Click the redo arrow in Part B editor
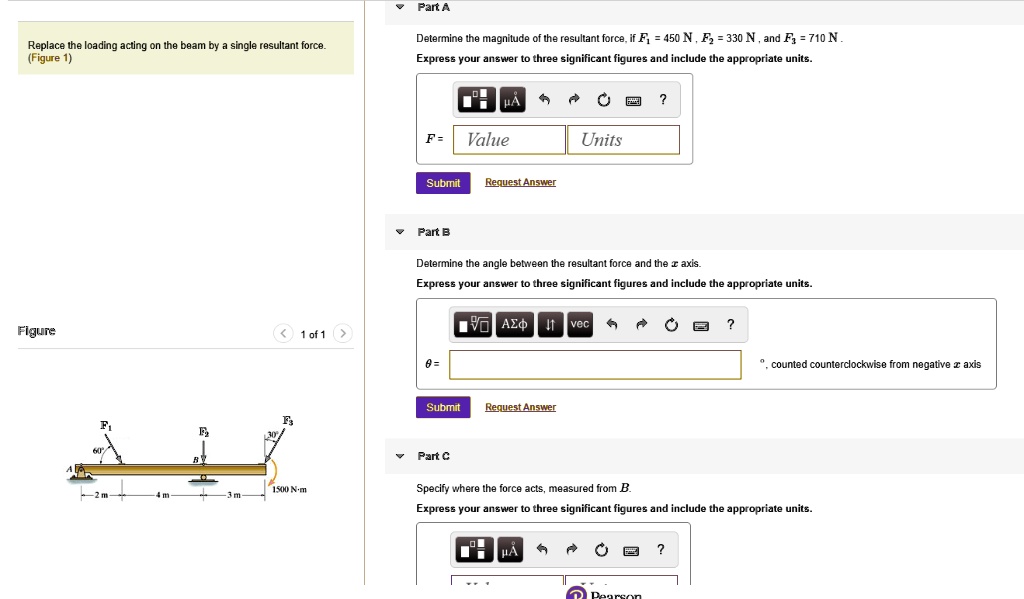Image resolution: width=1024 pixels, height=599 pixels. (640, 324)
